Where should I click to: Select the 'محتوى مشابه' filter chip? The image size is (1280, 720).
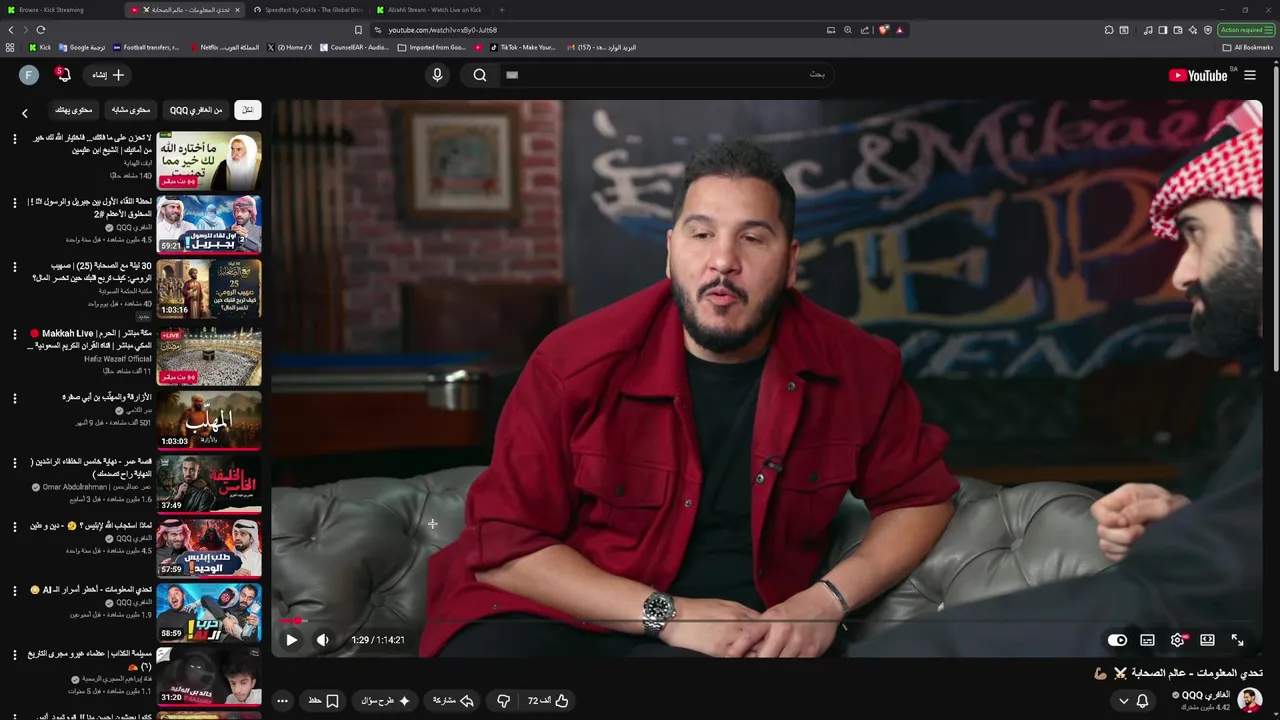[131, 110]
